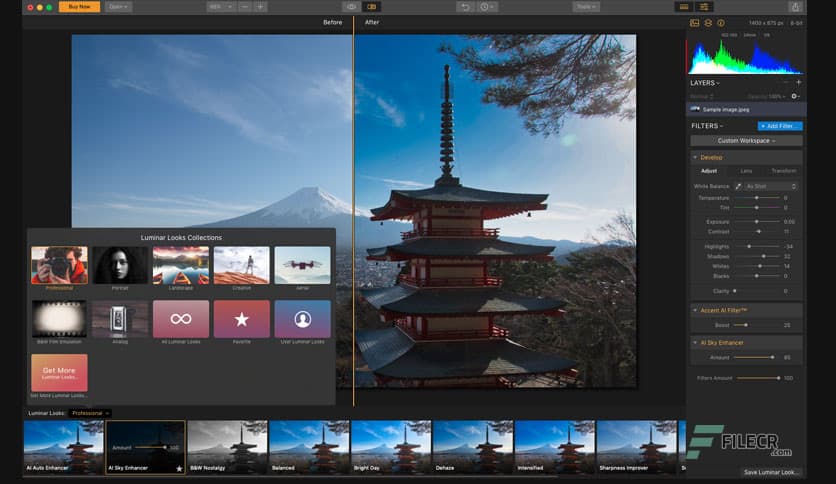Switch to the Lens tab
Image resolution: width=836 pixels, height=484 pixels.
[746, 171]
